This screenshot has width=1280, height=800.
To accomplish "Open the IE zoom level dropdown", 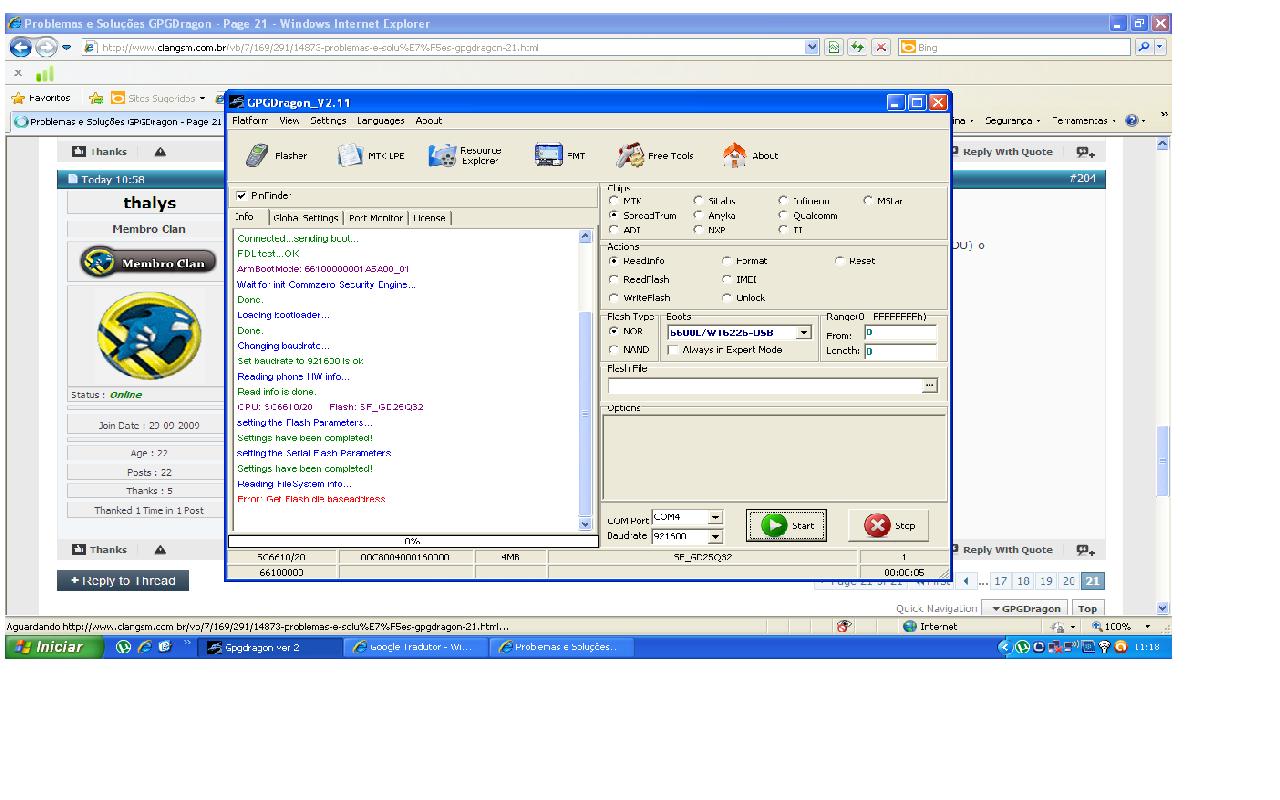I will pos(1147,627).
